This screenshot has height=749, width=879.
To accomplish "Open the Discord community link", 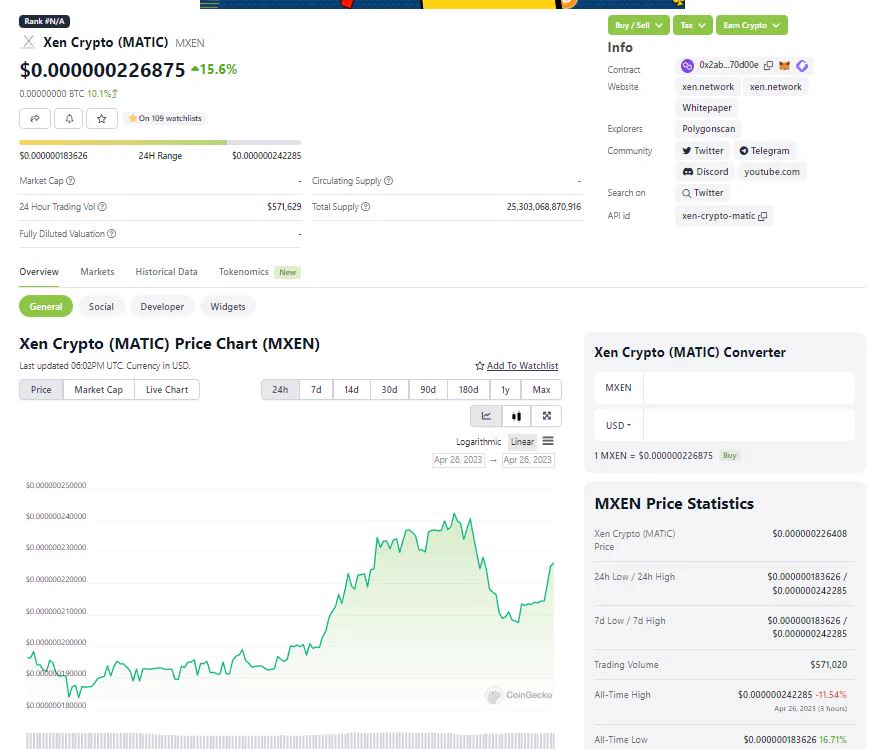I will (x=705, y=172).
